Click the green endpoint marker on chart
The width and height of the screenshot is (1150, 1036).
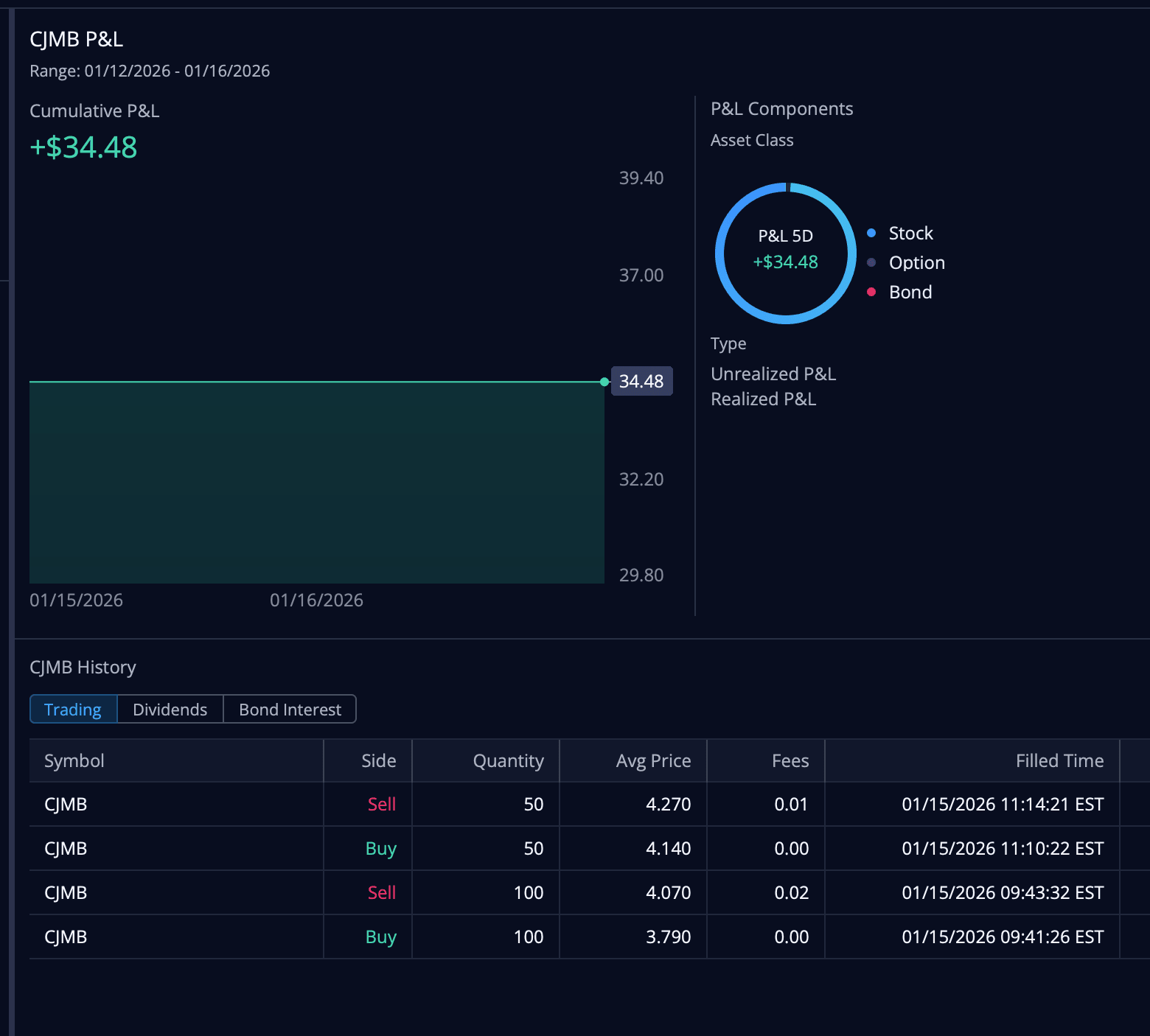point(604,382)
